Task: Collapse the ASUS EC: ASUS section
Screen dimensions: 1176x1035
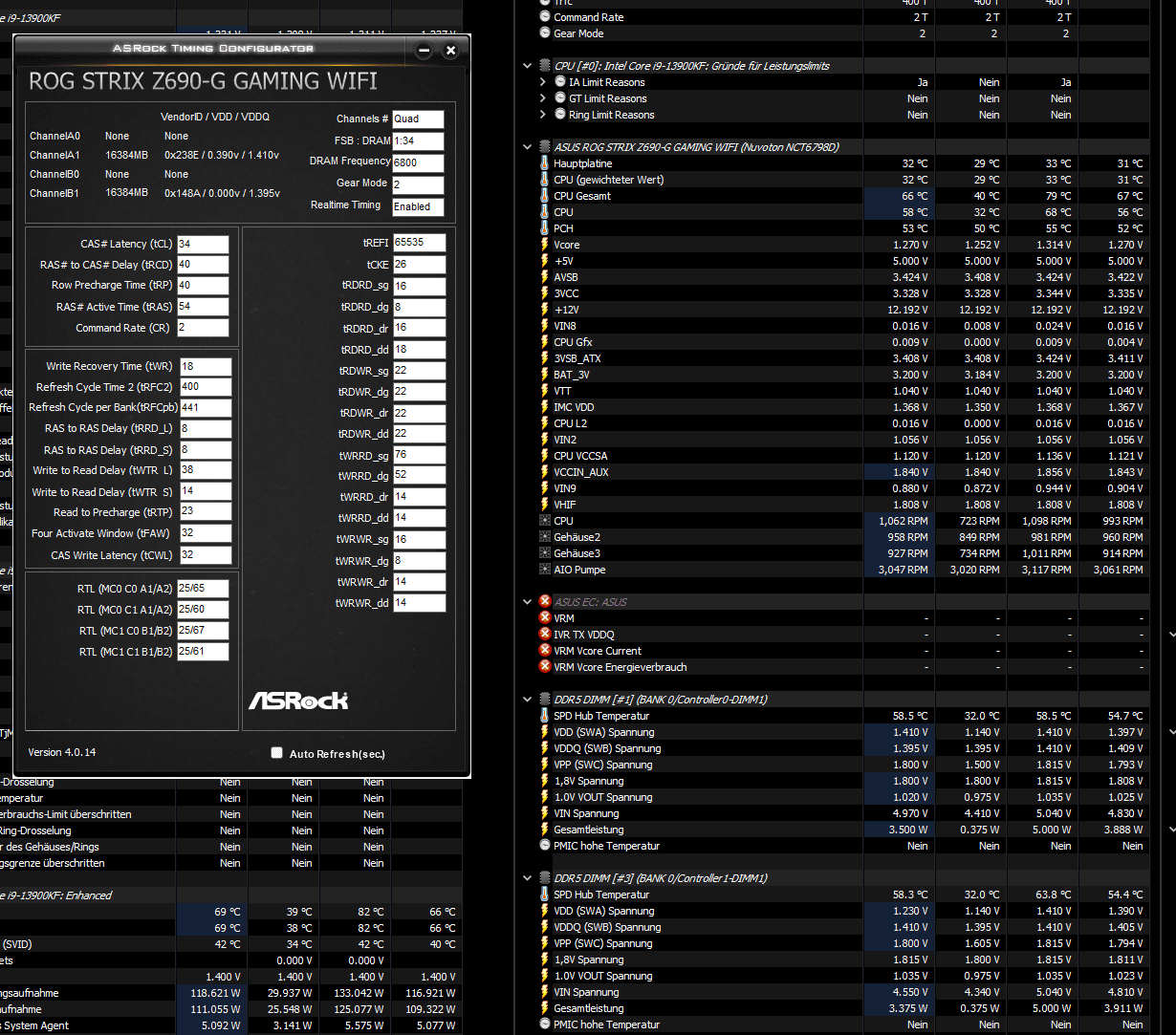Action: (x=529, y=602)
